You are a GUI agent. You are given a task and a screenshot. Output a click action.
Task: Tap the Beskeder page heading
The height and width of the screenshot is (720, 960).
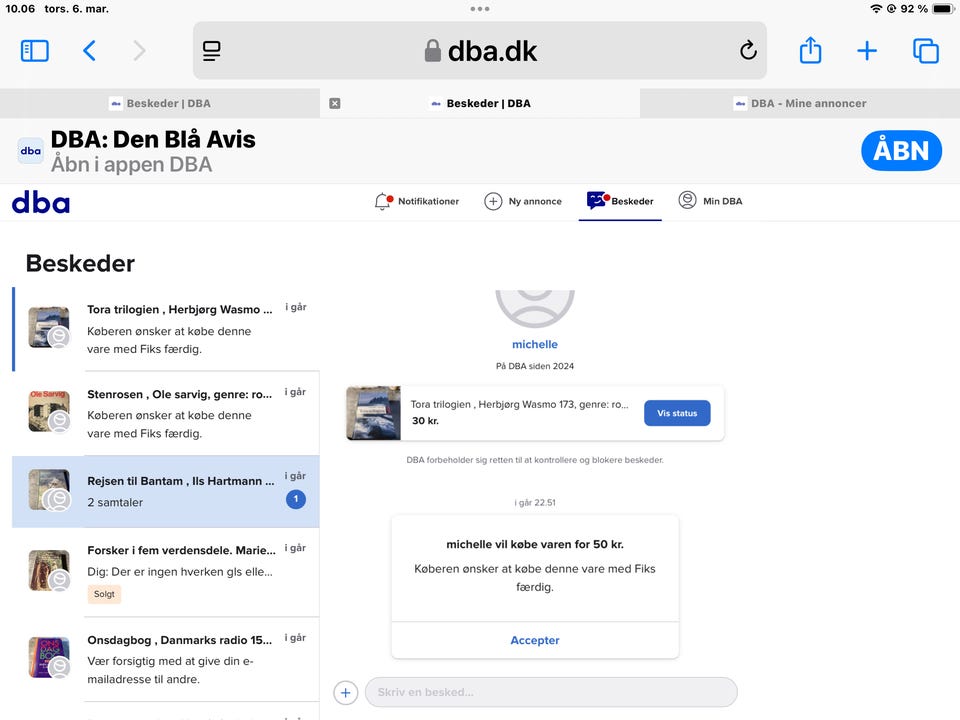coord(80,263)
